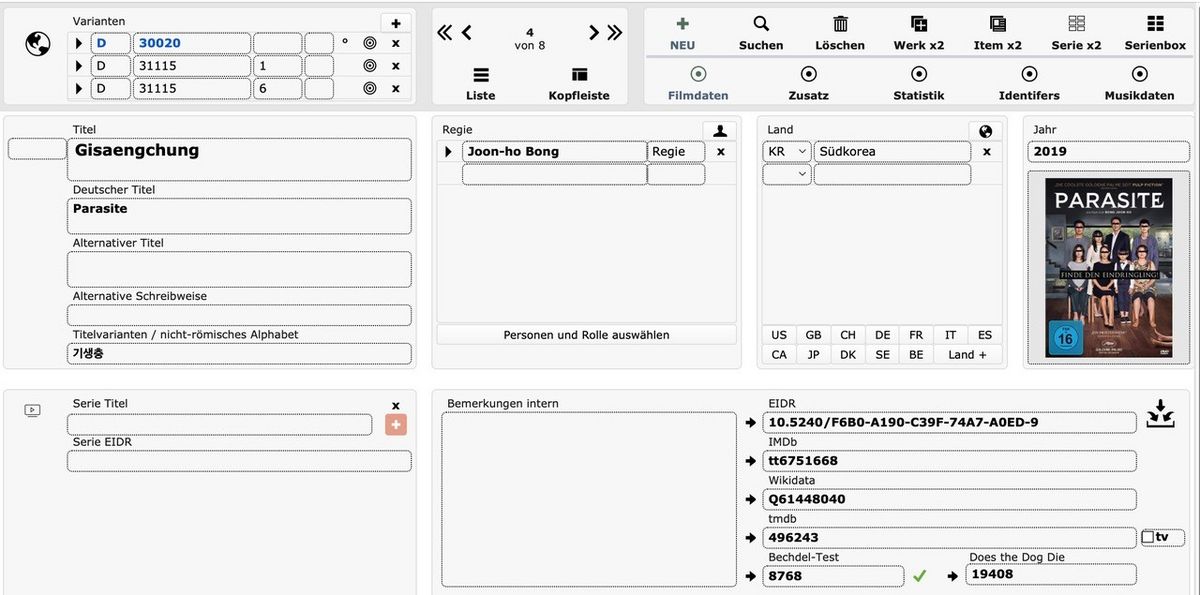The height and width of the screenshot is (595, 1200).
Task: Enable the tv checkbox beside tmdb
Action: (x=1148, y=537)
